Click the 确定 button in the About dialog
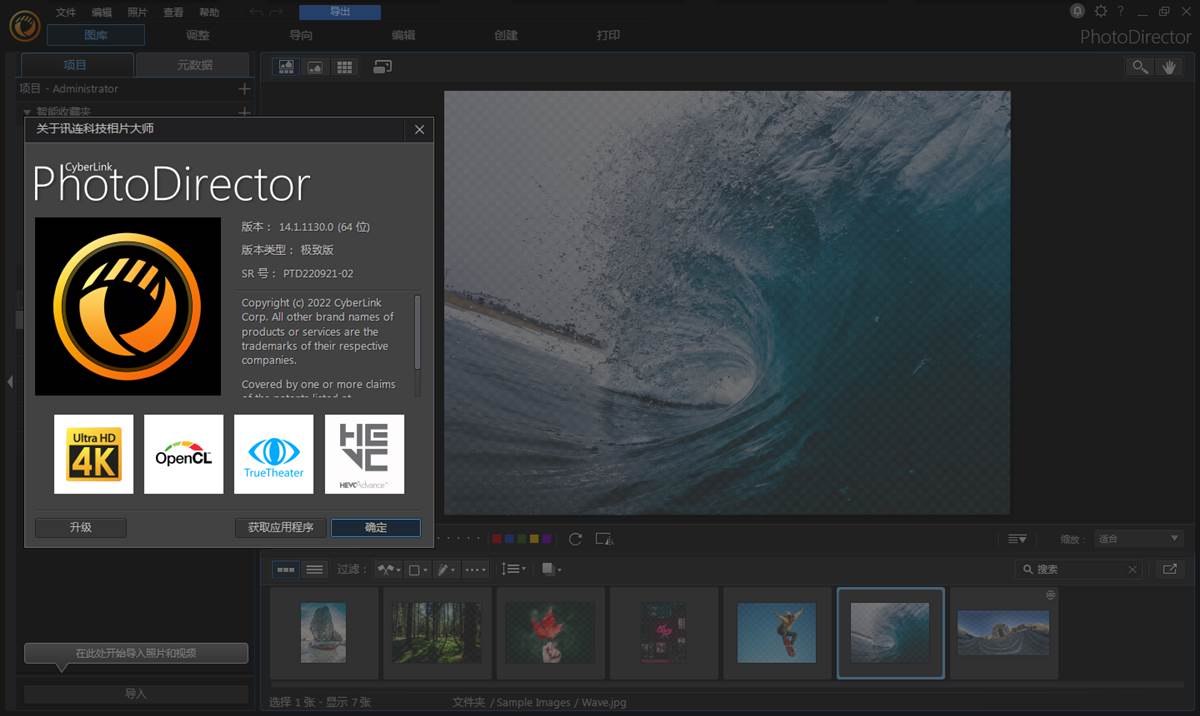The height and width of the screenshot is (716, 1200). point(375,528)
